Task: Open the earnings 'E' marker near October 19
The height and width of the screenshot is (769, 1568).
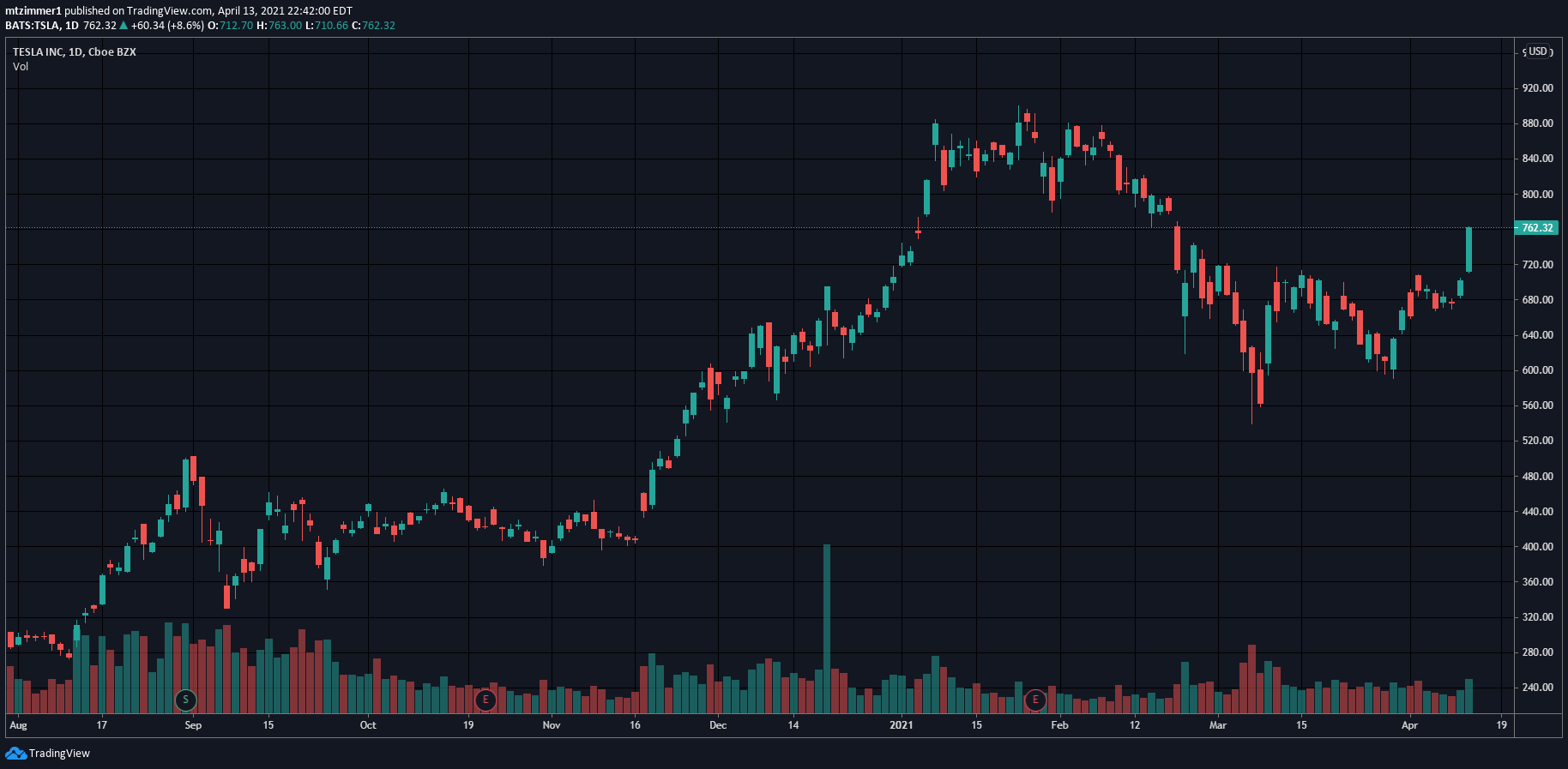Action: tap(485, 700)
